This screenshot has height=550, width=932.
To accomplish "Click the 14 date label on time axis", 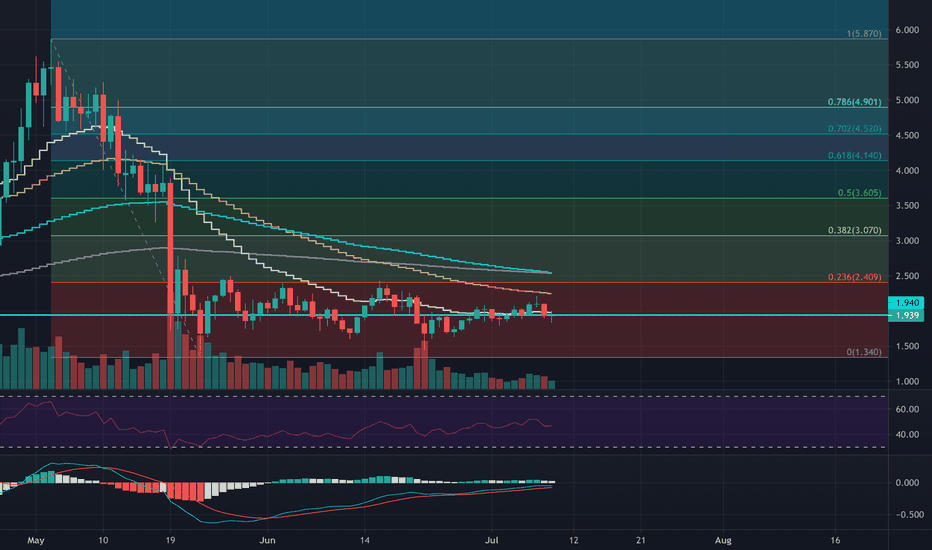I will point(364,540).
